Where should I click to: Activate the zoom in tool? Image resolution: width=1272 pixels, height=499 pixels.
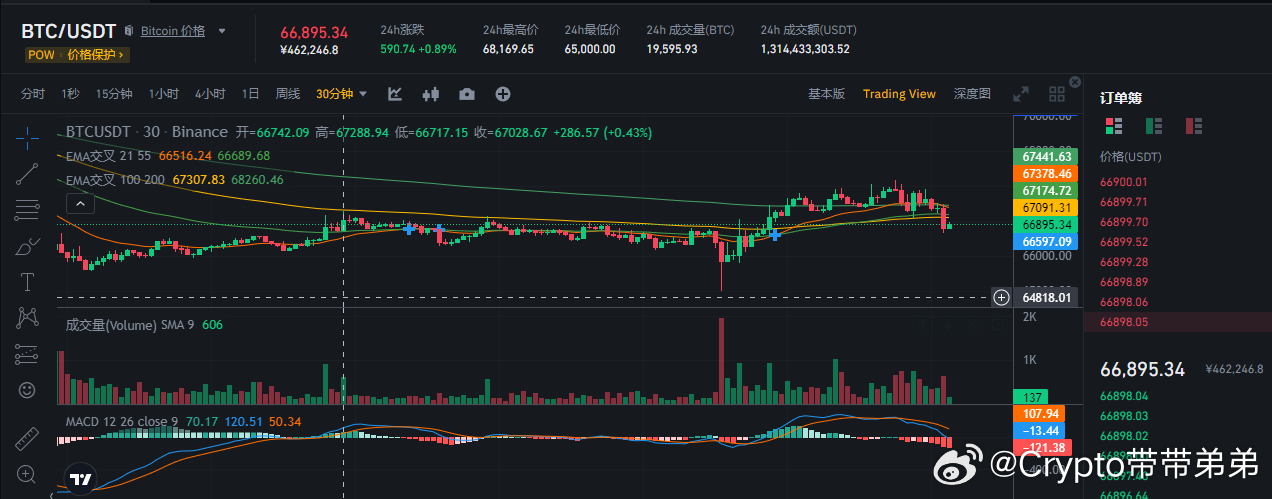tap(28, 474)
